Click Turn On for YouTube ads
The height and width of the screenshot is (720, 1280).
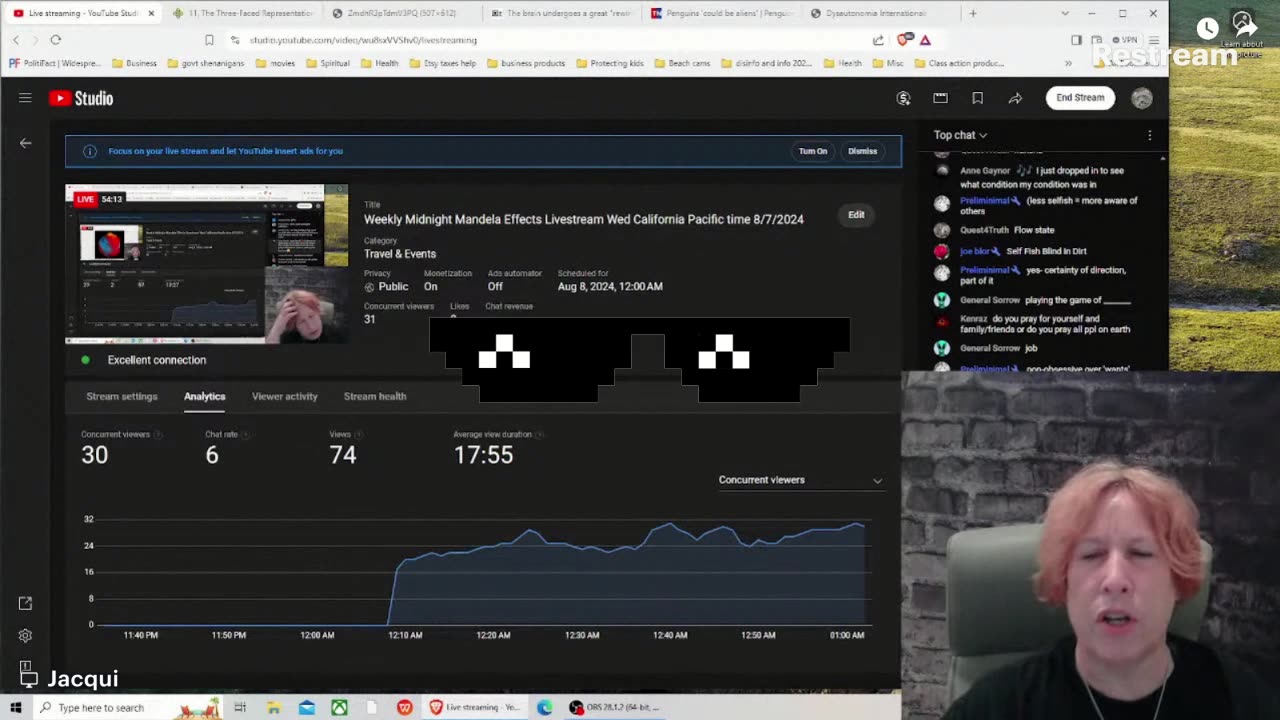tap(813, 151)
